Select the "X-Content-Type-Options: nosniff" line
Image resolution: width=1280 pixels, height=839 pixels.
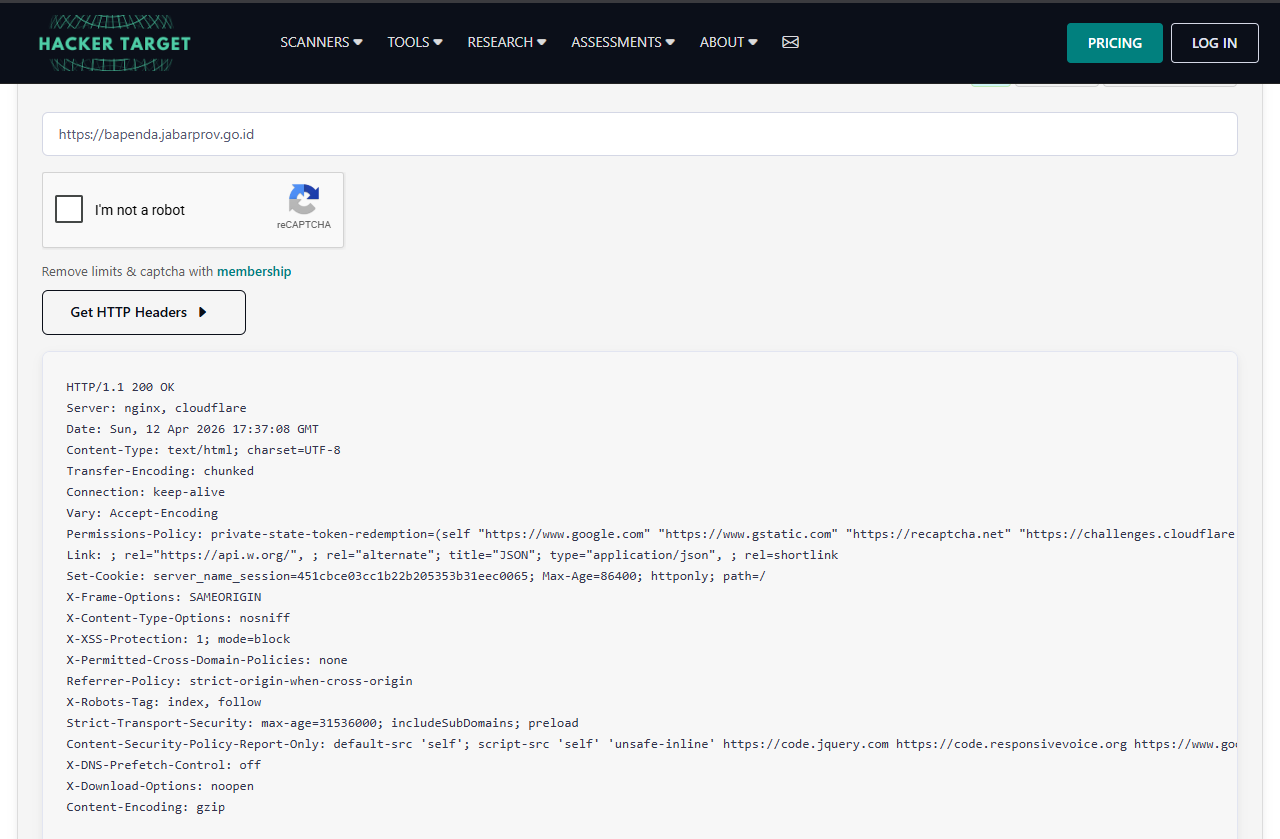178,618
